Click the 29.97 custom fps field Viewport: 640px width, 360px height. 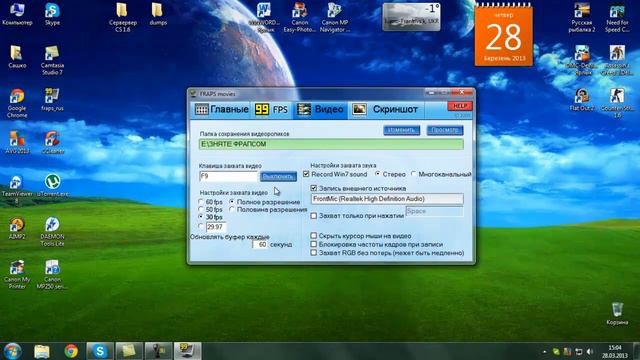click(216, 227)
